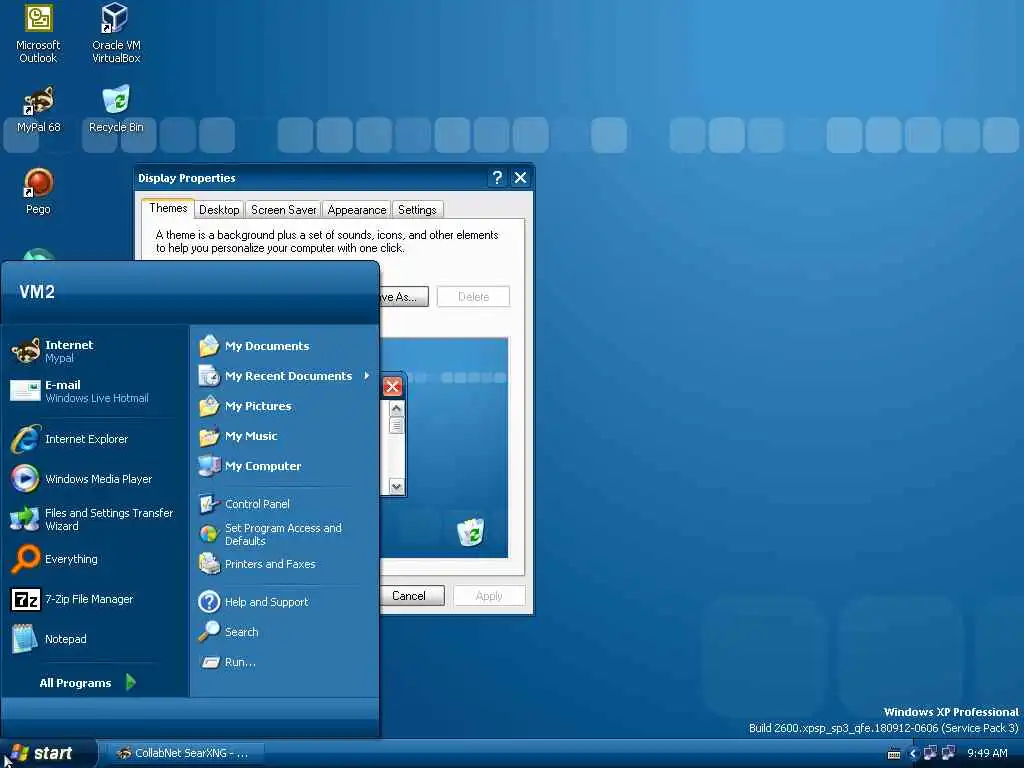Image resolution: width=1024 pixels, height=768 pixels.
Task: Show hidden system tray icons arrow
Action: pyautogui.click(x=913, y=754)
